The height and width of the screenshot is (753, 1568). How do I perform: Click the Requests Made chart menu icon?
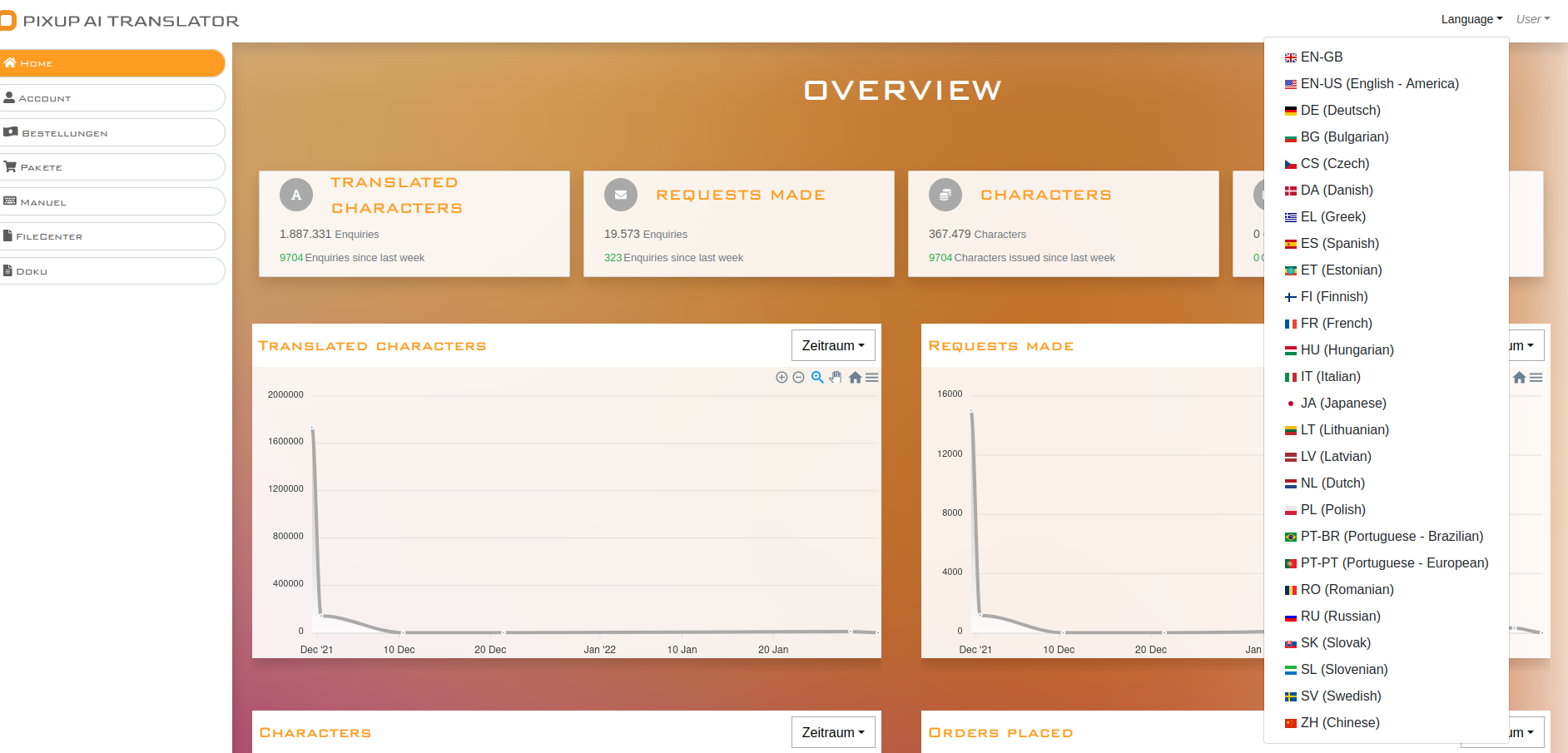[1536, 378]
